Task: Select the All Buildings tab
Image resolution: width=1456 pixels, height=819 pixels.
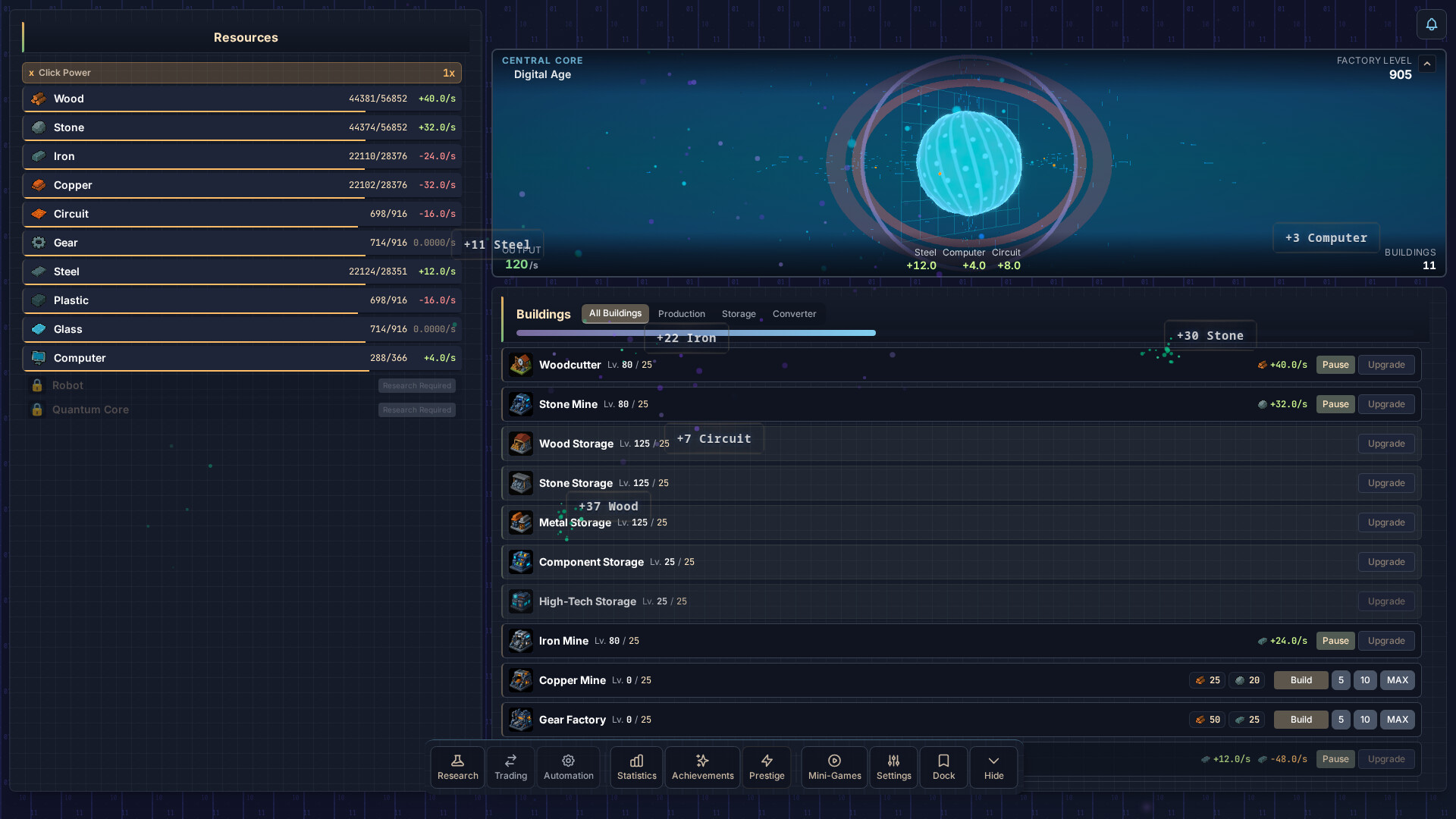Action: tap(615, 314)
